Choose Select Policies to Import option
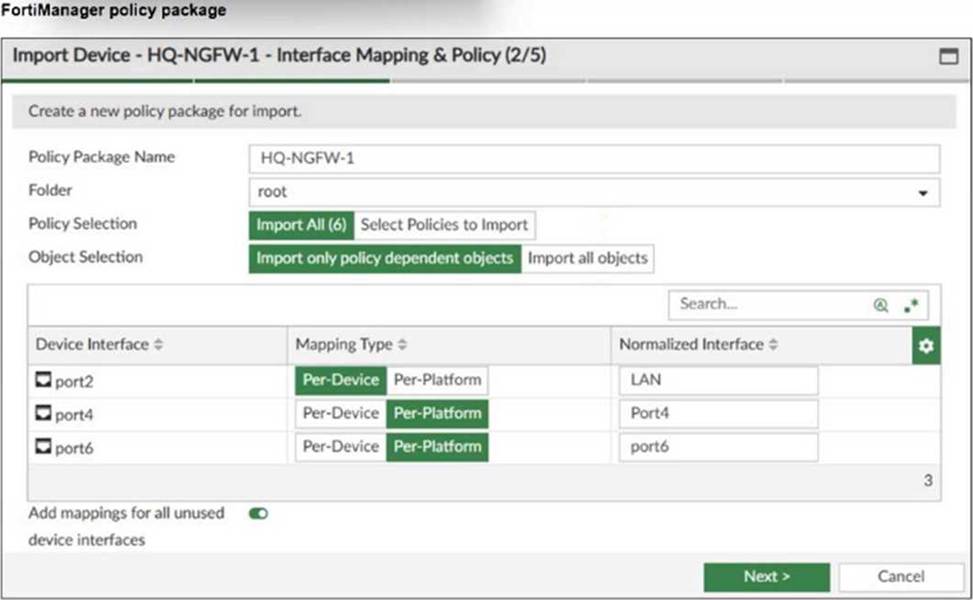The image size is (973, 600). (x=444, y=225)
